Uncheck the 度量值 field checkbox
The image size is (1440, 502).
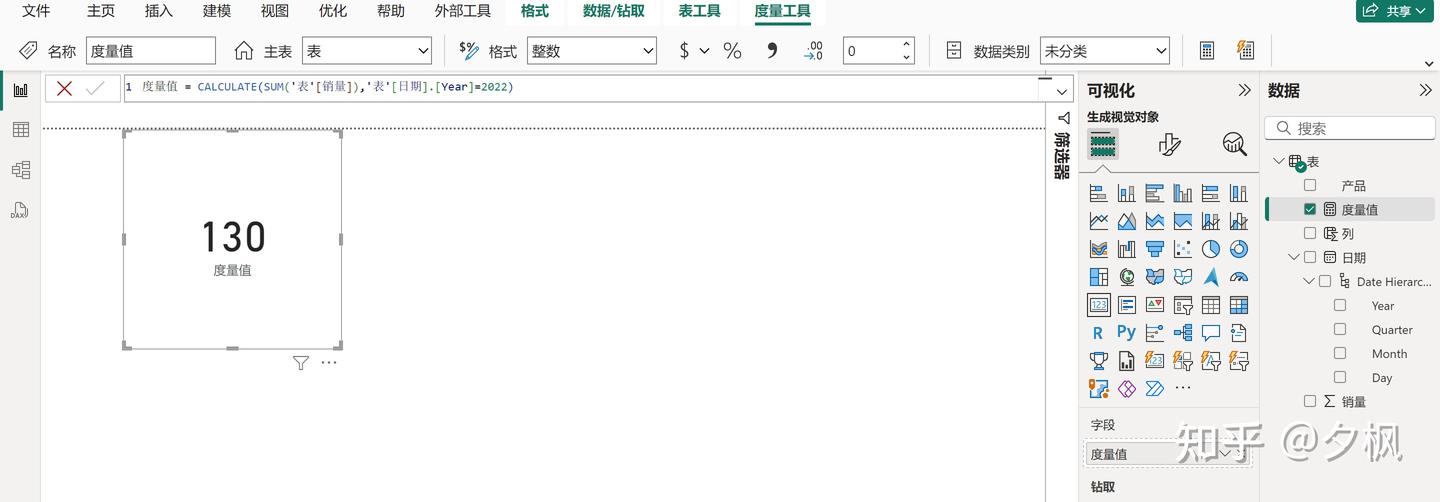coord(1310,209)
